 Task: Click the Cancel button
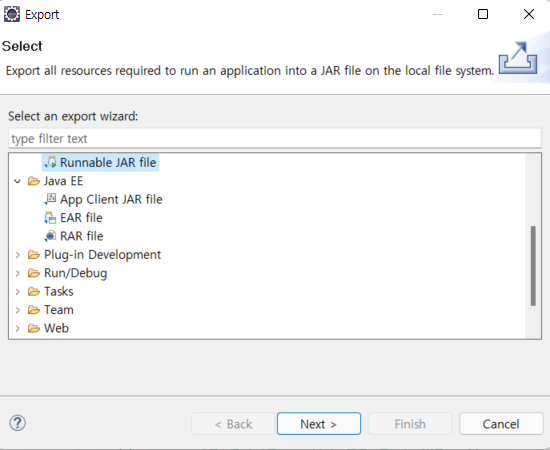pyautogui.click(x=501, y=424)
